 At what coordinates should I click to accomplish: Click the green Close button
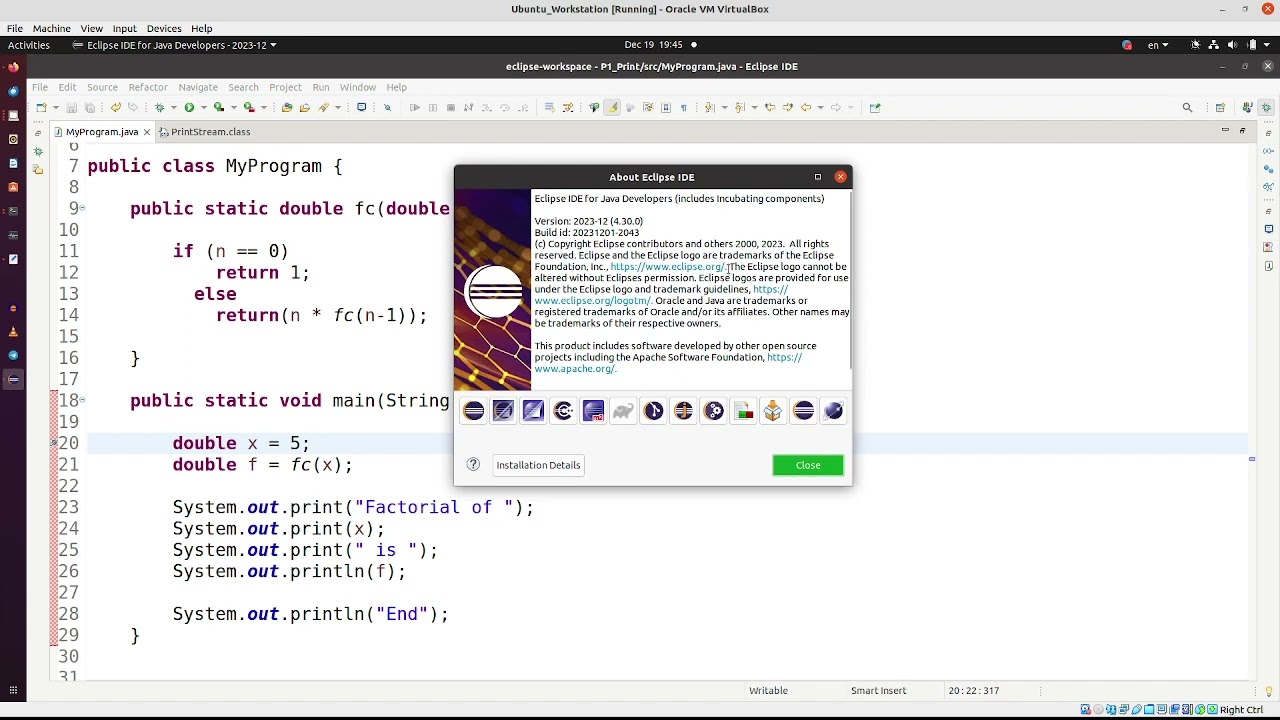[x=808, y=465]
